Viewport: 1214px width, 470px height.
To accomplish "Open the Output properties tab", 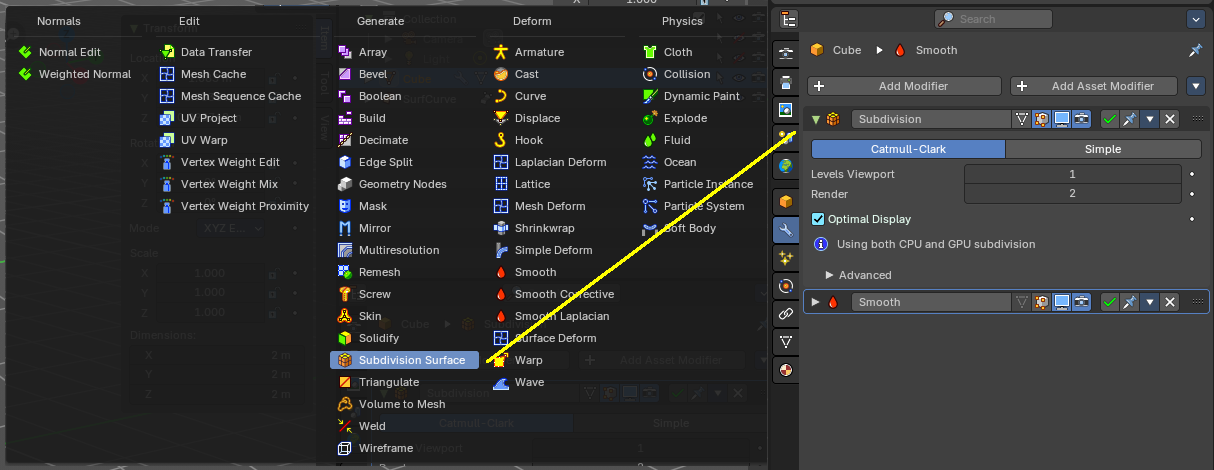I will point(786,82).
